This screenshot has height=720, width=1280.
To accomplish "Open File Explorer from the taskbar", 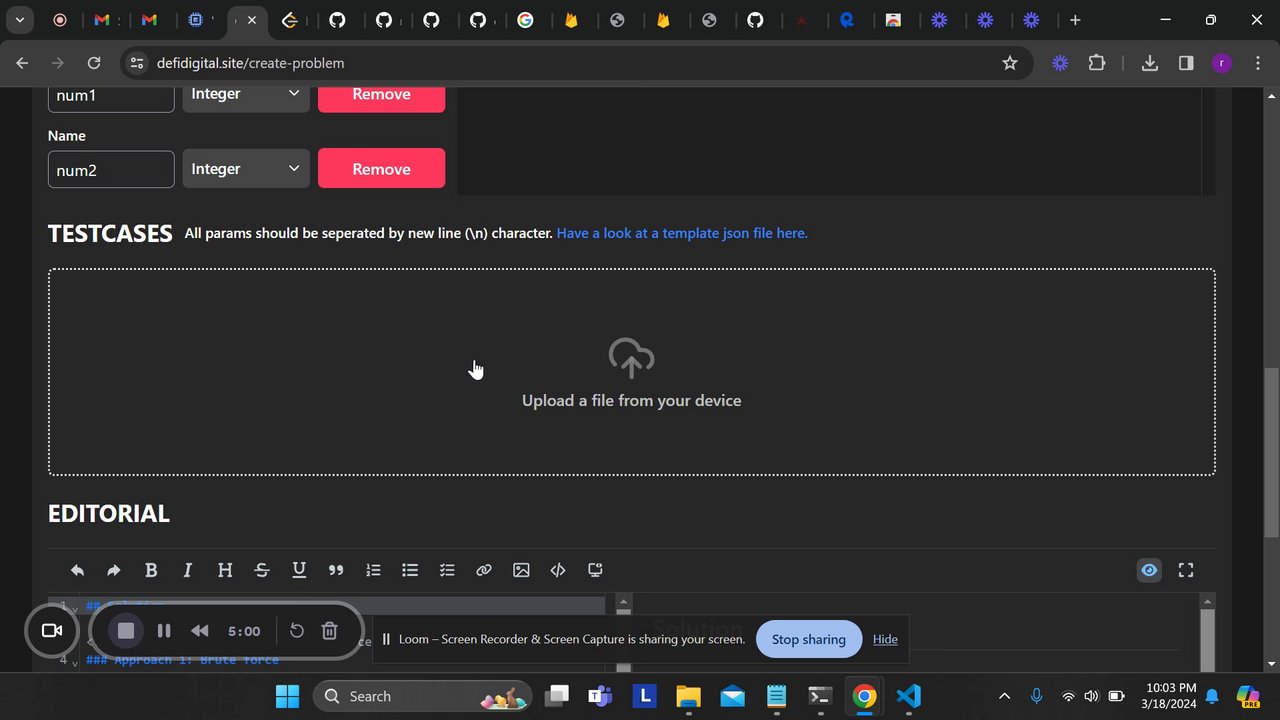I will click(x=688, y=696).
